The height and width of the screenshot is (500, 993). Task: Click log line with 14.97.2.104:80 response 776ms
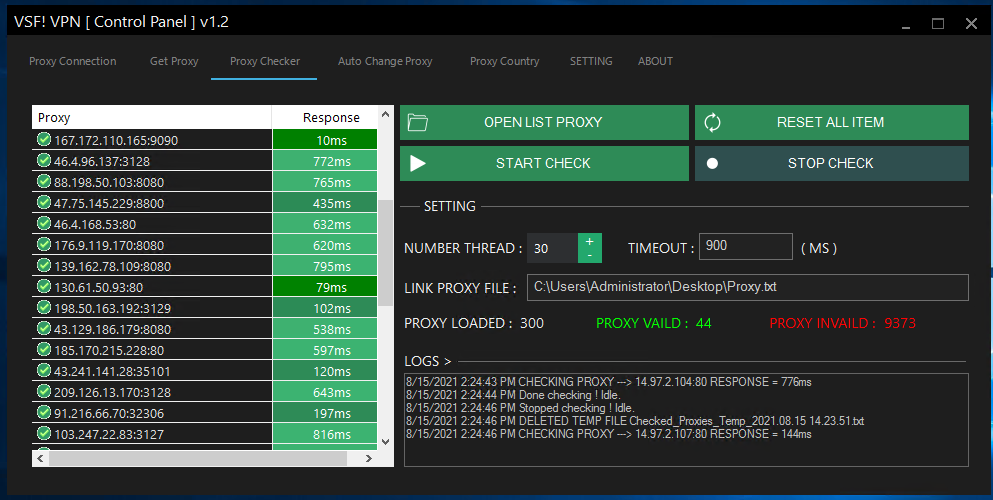[609, 382]
